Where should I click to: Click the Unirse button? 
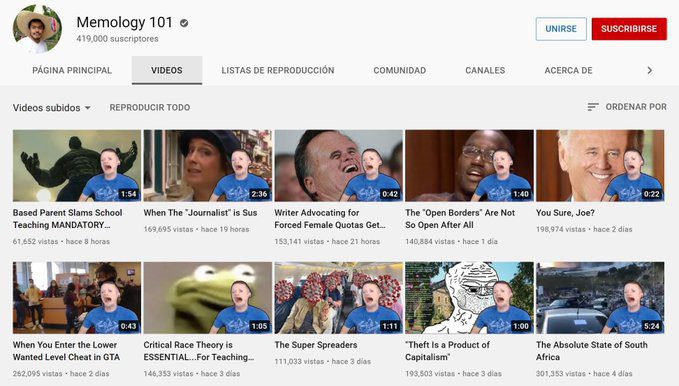[x=561, y=29]
